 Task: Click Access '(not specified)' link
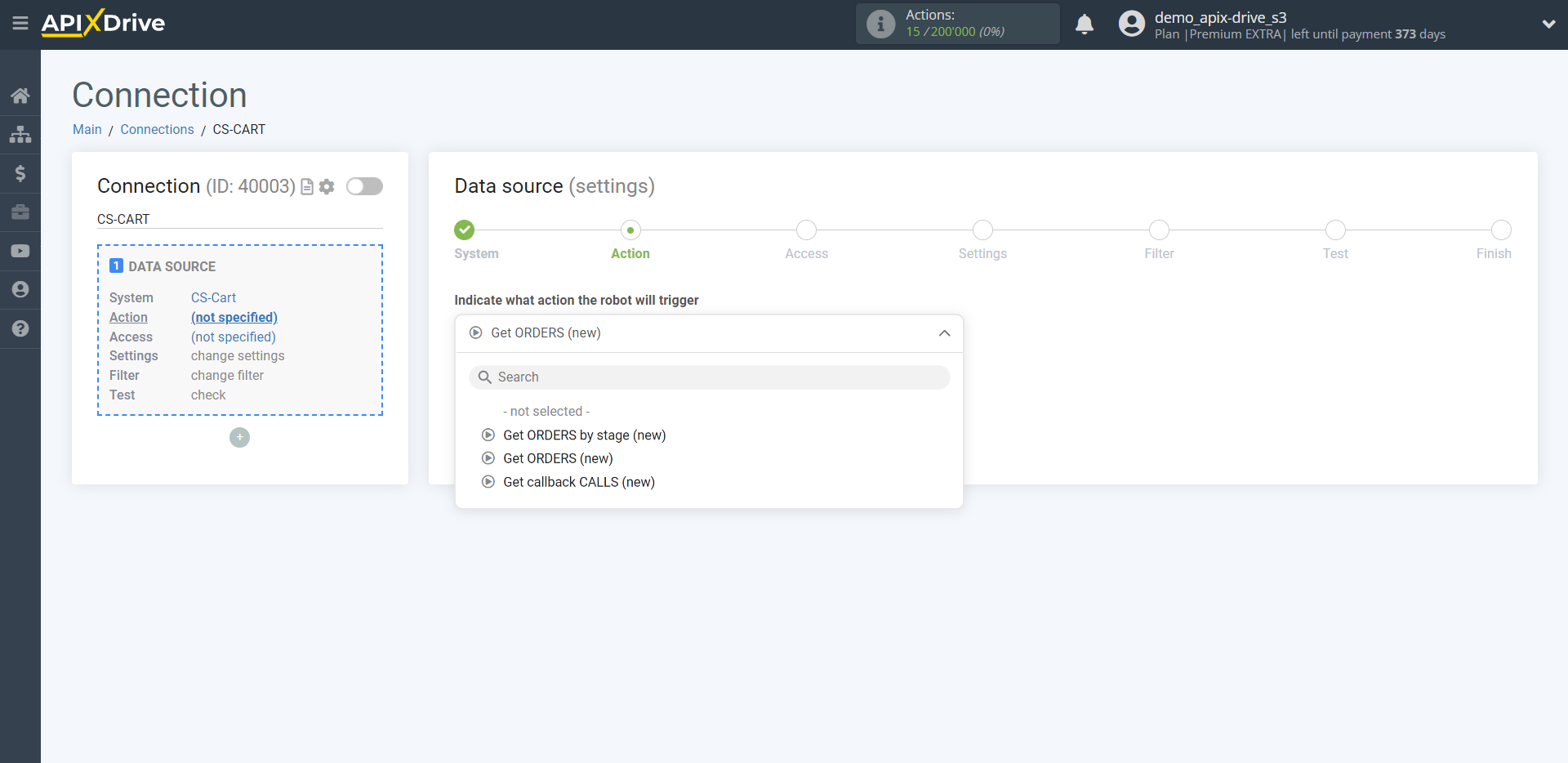pos(234,337)
